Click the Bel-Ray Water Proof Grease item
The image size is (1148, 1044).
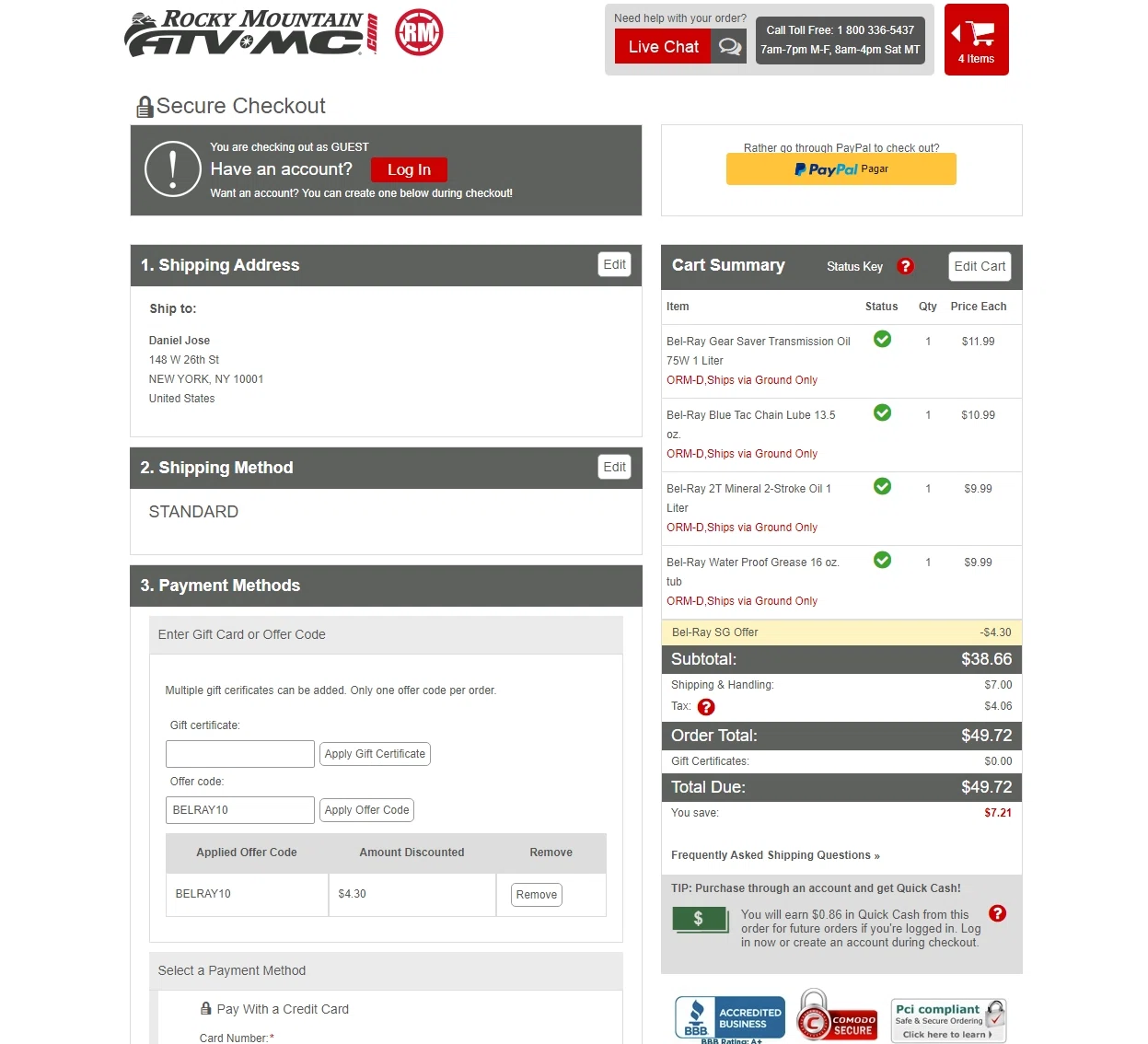click(x=753, y=572)
